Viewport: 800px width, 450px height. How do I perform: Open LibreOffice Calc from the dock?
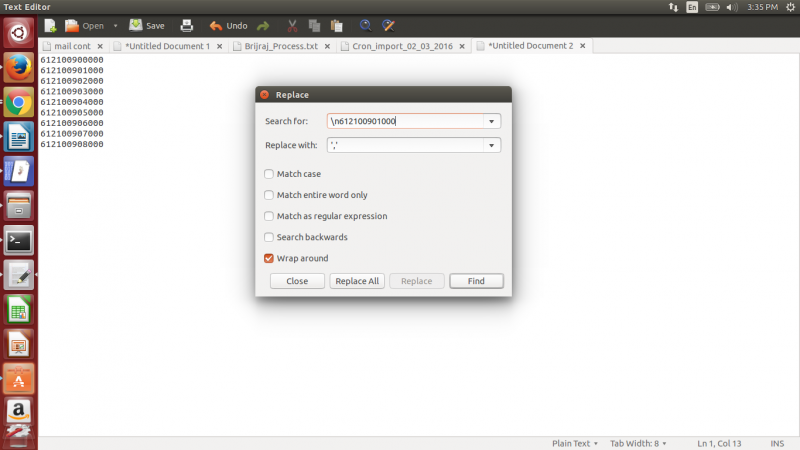click(x=19, y=310)
